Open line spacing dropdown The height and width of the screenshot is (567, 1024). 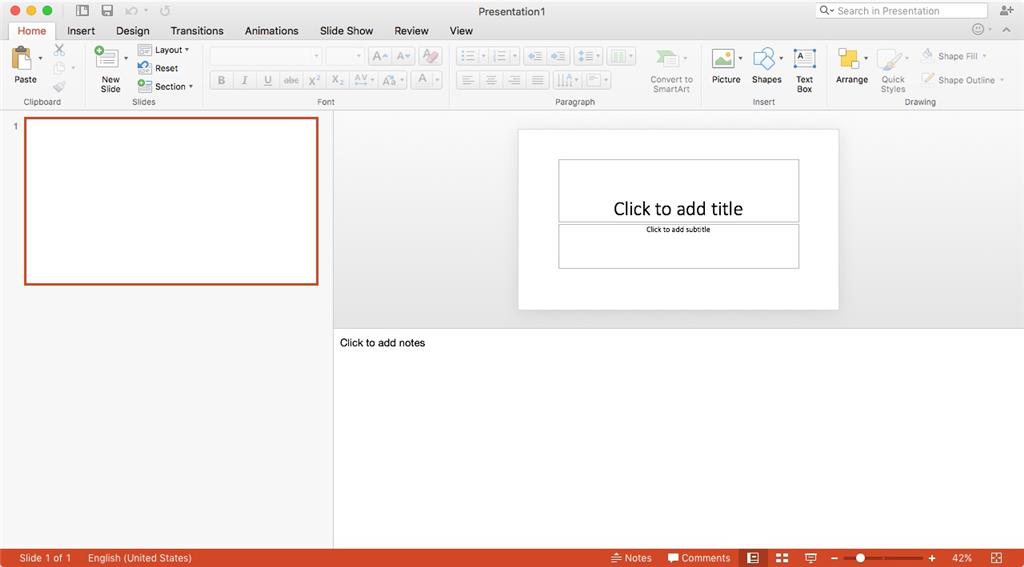coord(598,57)
